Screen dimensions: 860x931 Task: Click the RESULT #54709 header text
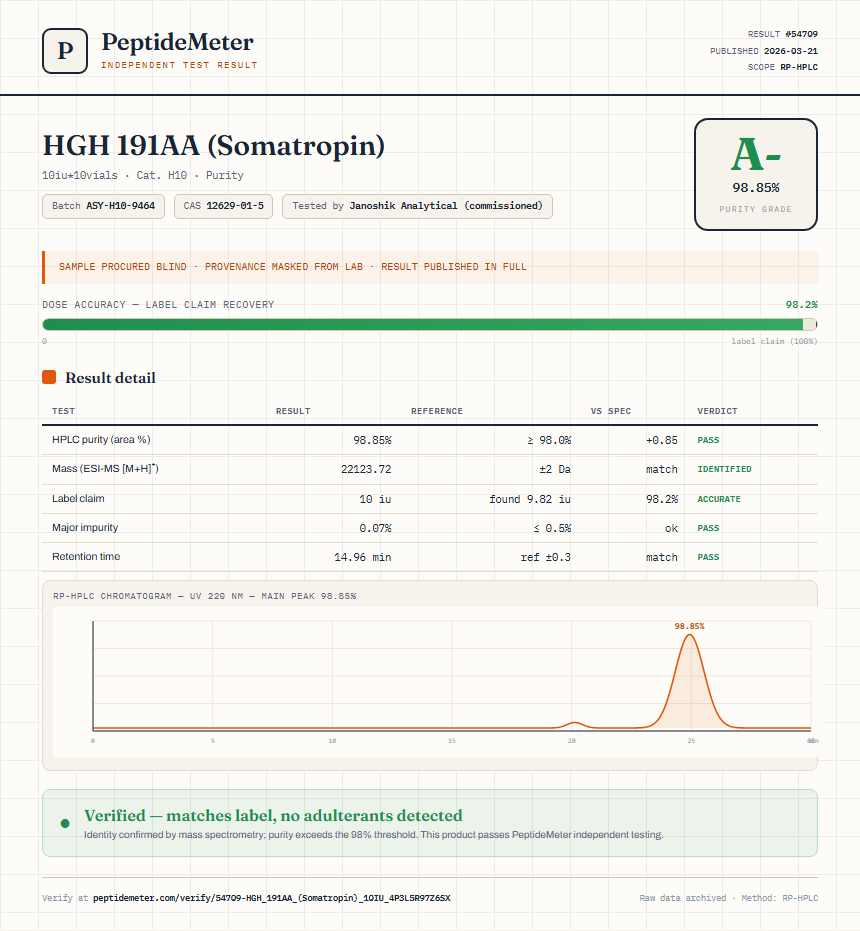[x=782, y=34]
